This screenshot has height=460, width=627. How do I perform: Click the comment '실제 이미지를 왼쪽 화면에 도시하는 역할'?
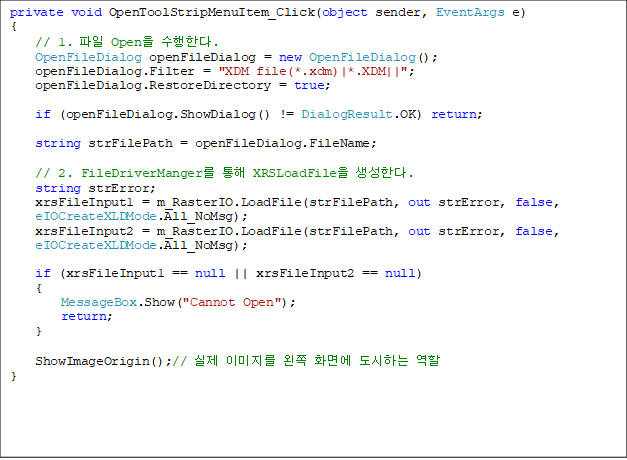pos(316,361)
